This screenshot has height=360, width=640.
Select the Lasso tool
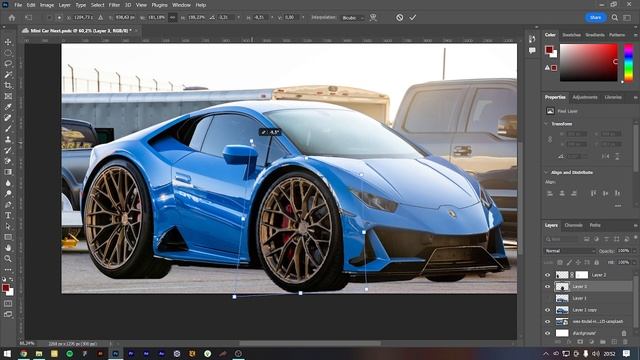[x=8, y=64]
